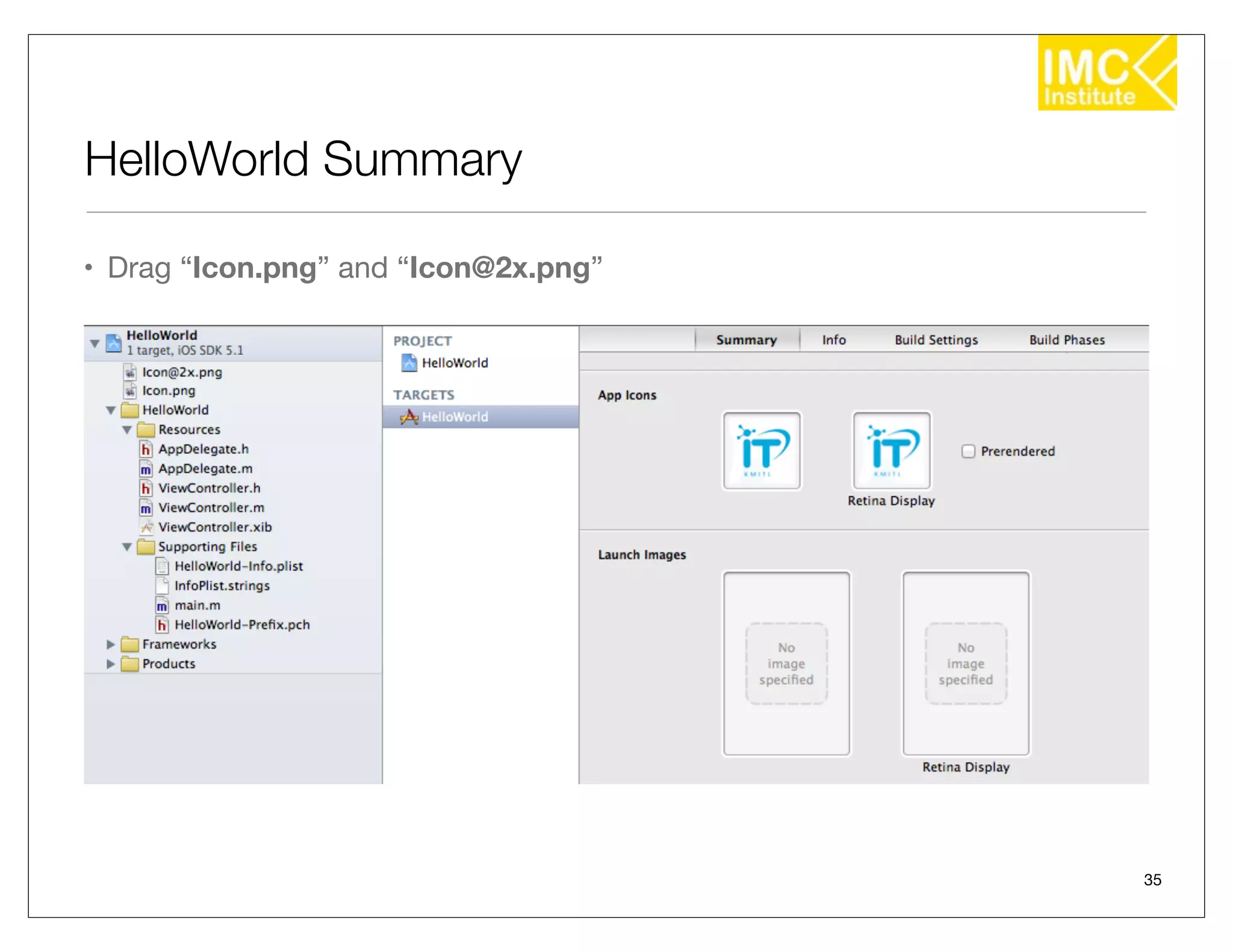
Task: Click "1 target, iOS SDK 5.1" project subtitle
Action: coord(185,351)
